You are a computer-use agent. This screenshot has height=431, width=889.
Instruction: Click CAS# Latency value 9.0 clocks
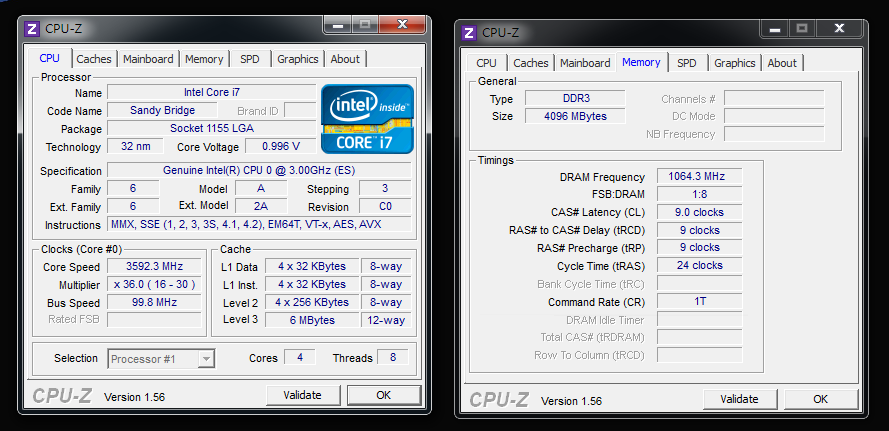[700, 212]
